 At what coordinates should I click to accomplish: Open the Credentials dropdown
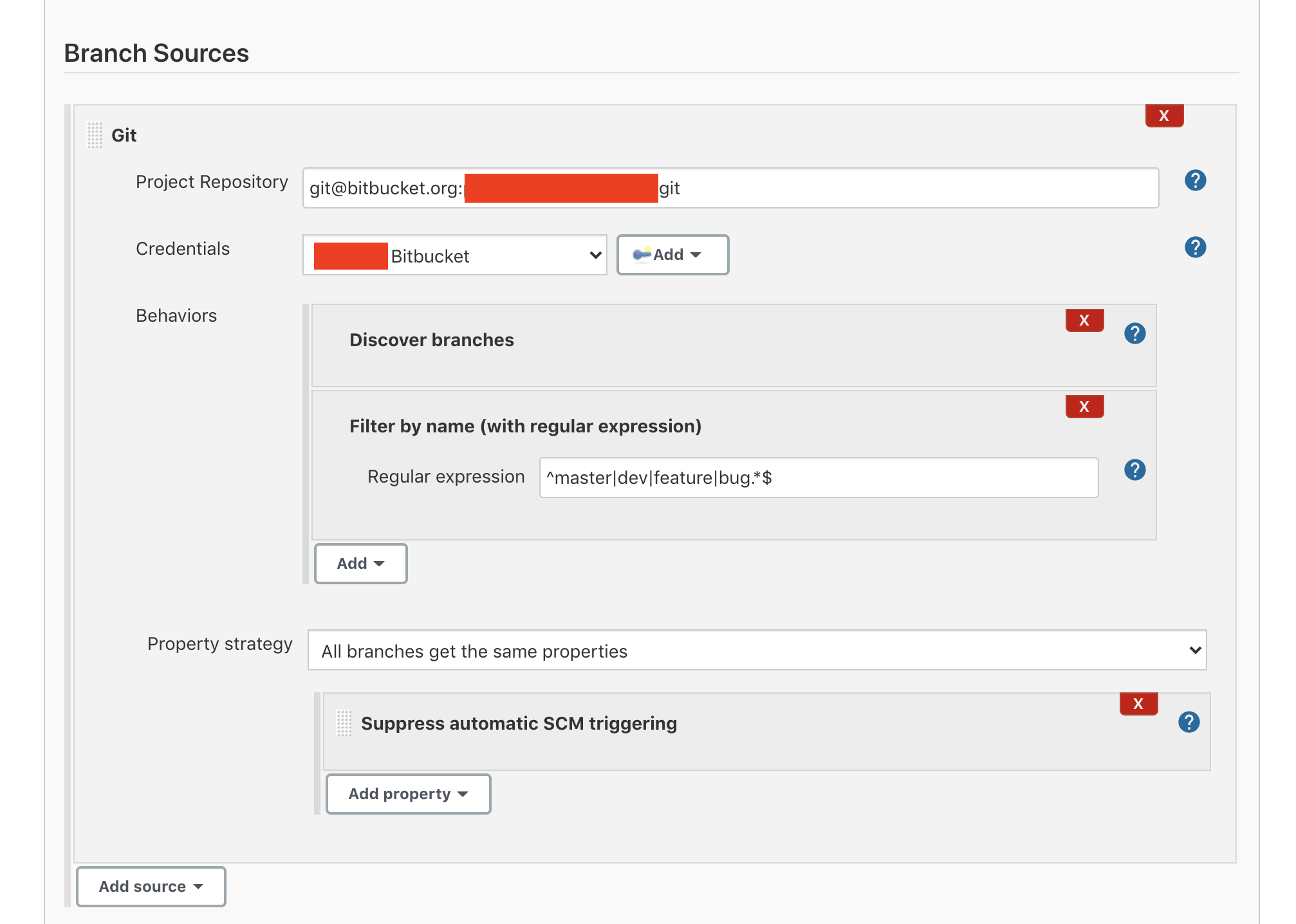tap(454, 255)
